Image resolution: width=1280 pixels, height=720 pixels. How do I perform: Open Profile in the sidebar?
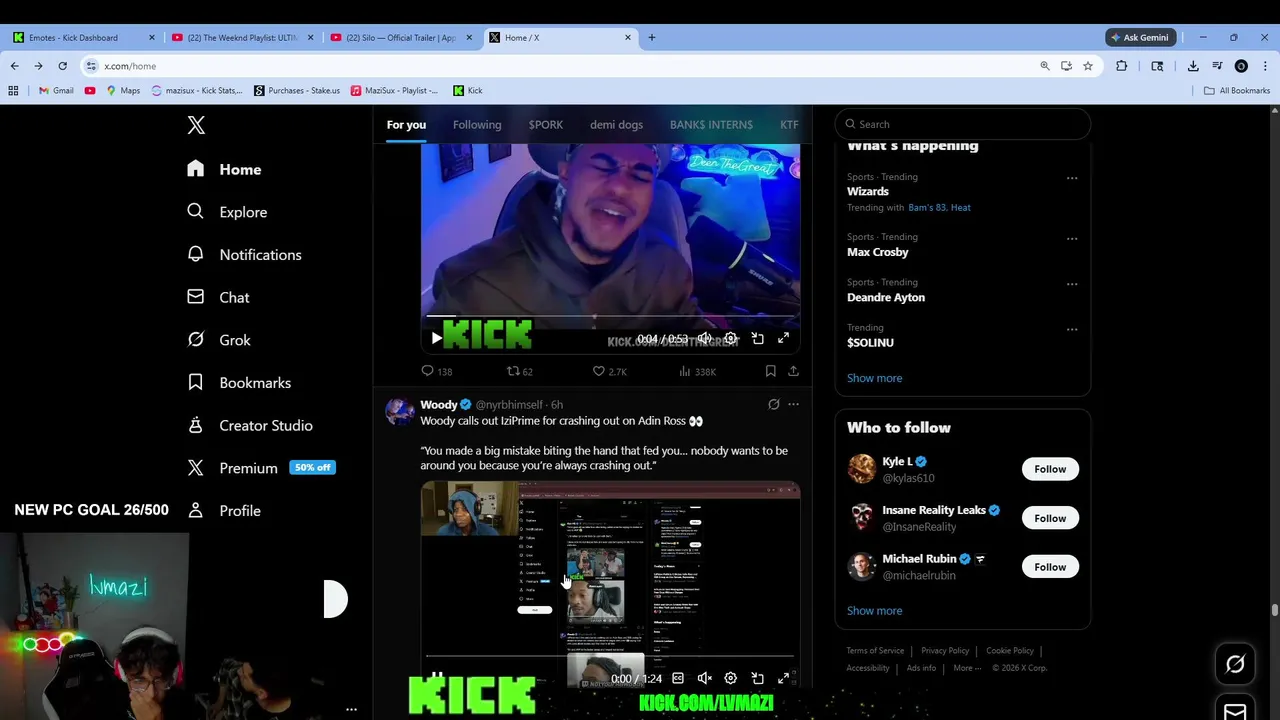(224, 510)
